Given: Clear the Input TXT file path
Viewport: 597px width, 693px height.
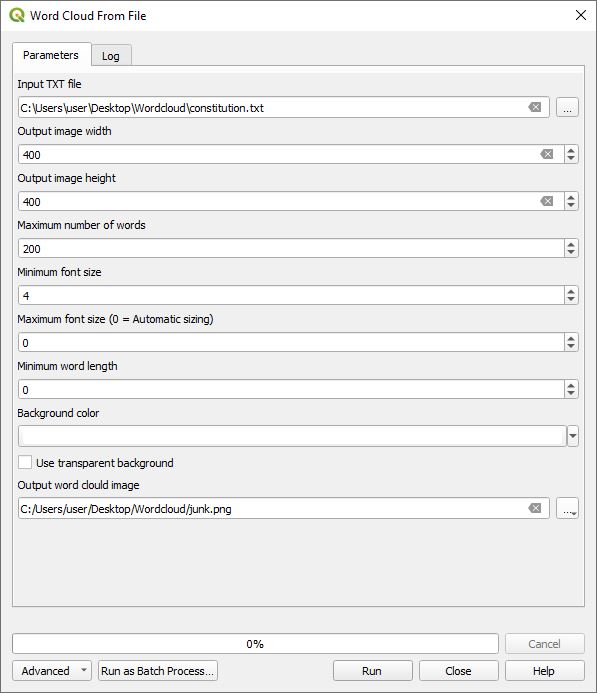Looking at the screenshot, I should point(535,107).
